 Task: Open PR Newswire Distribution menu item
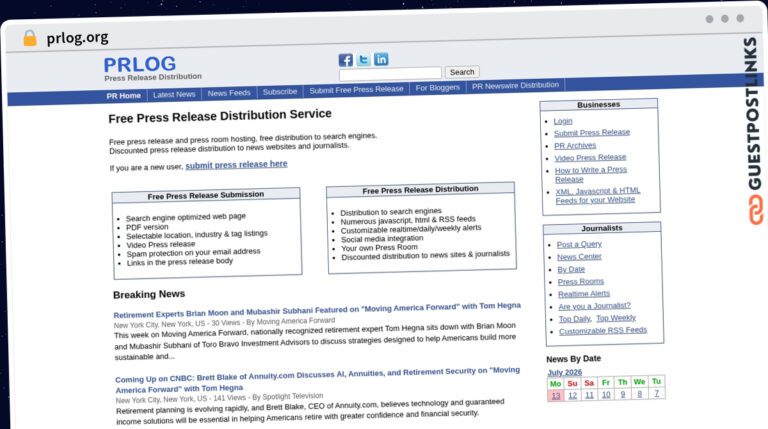pyautogui.click(x=515, y=85)
